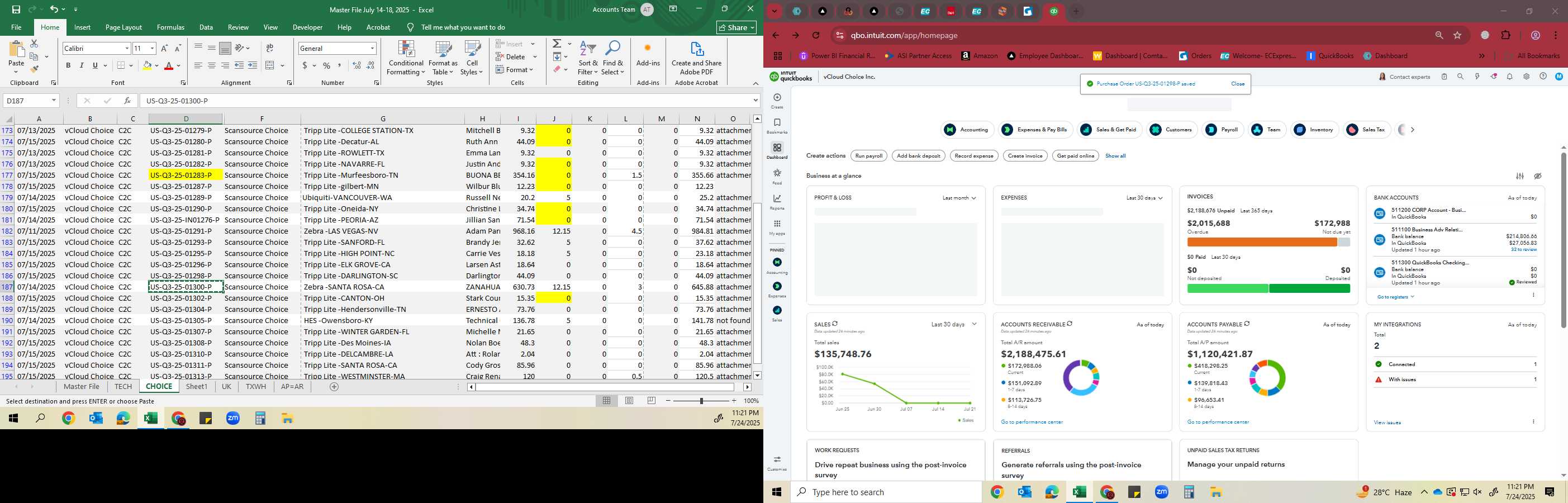Click Increase Font Size icon in Excel

click(164, 48)
